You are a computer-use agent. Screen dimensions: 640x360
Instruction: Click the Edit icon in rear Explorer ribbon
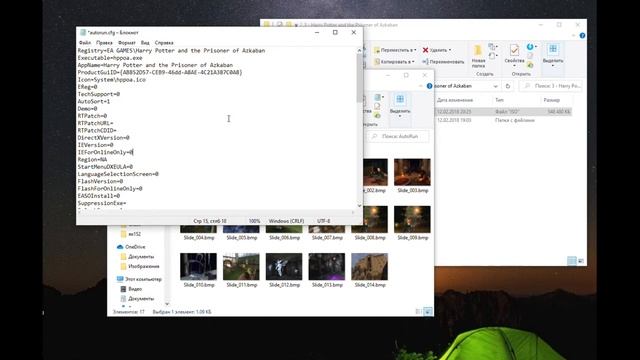click(x=530, y=56)
